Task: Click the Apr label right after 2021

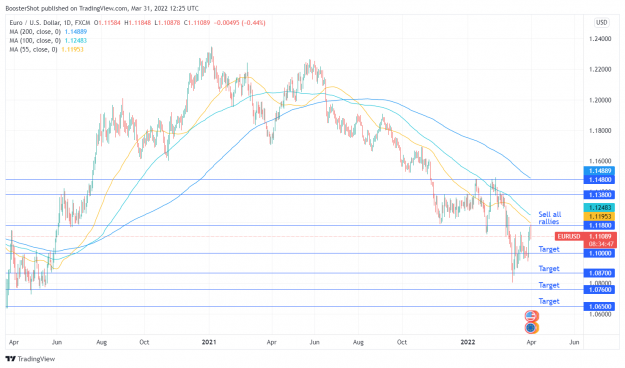Action: pos(271,342)
